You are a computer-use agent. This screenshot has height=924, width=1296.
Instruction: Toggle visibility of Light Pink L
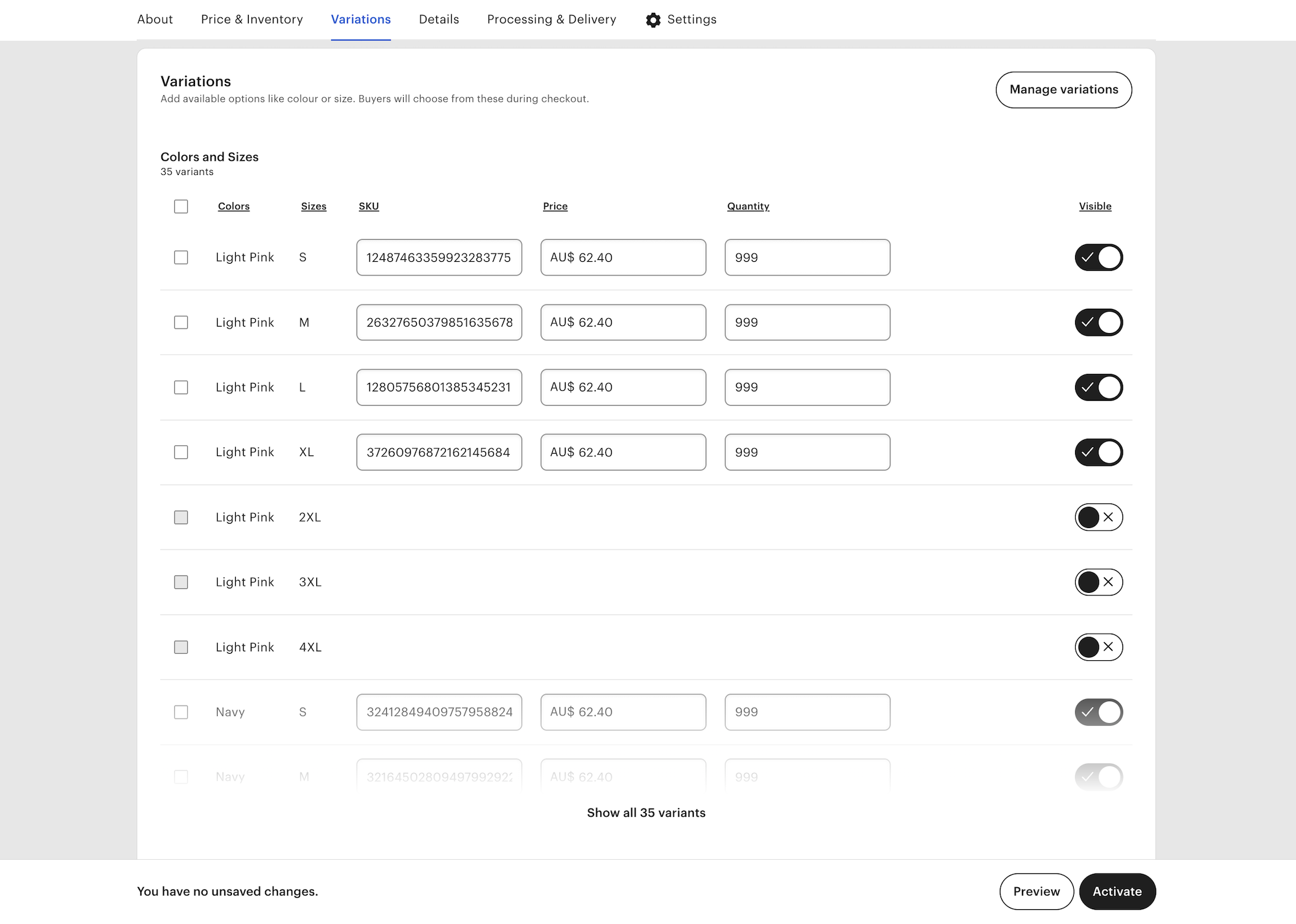pos(1098,387)
